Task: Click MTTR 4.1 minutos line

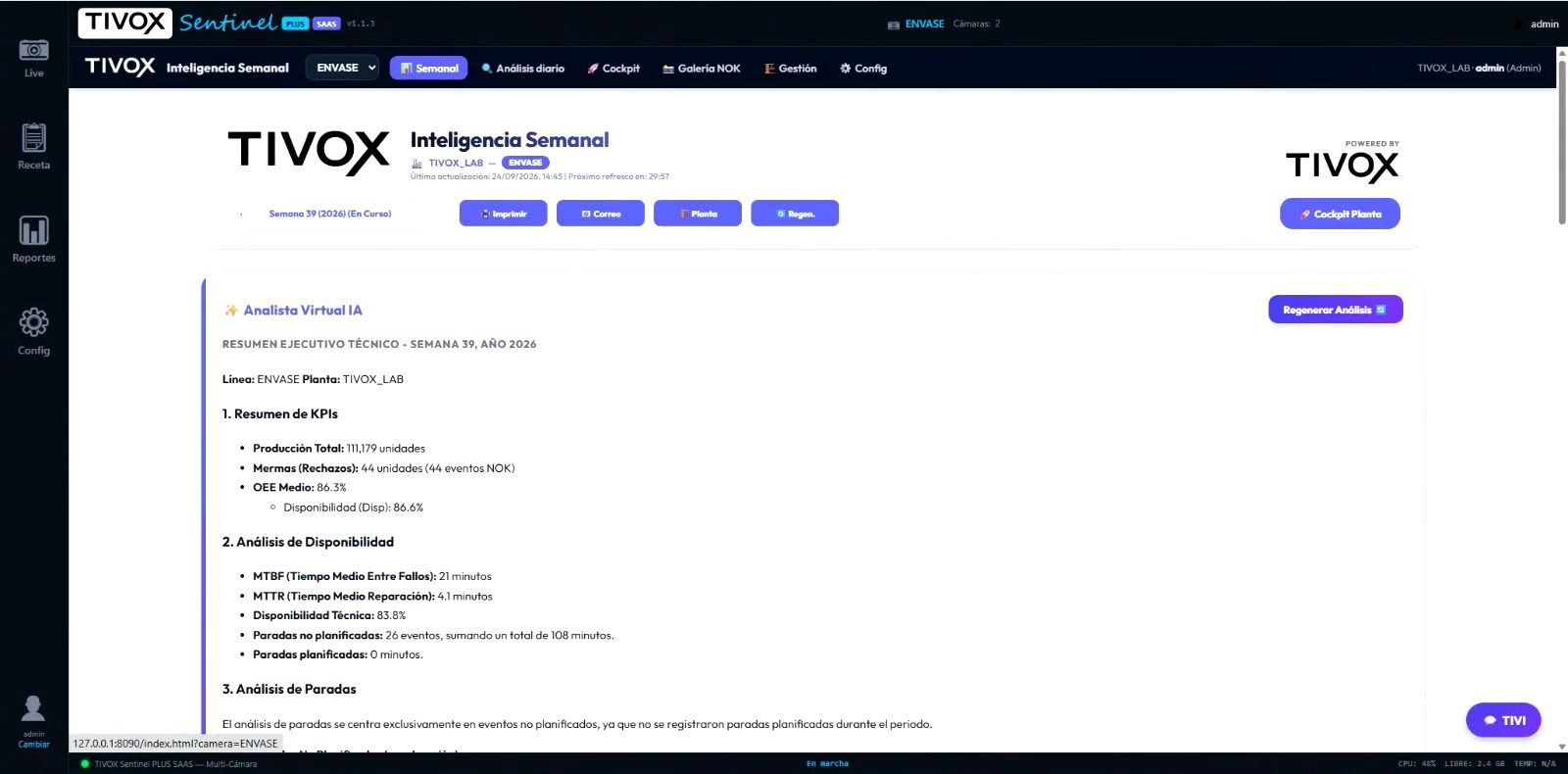Action: [x=372, y=597]
